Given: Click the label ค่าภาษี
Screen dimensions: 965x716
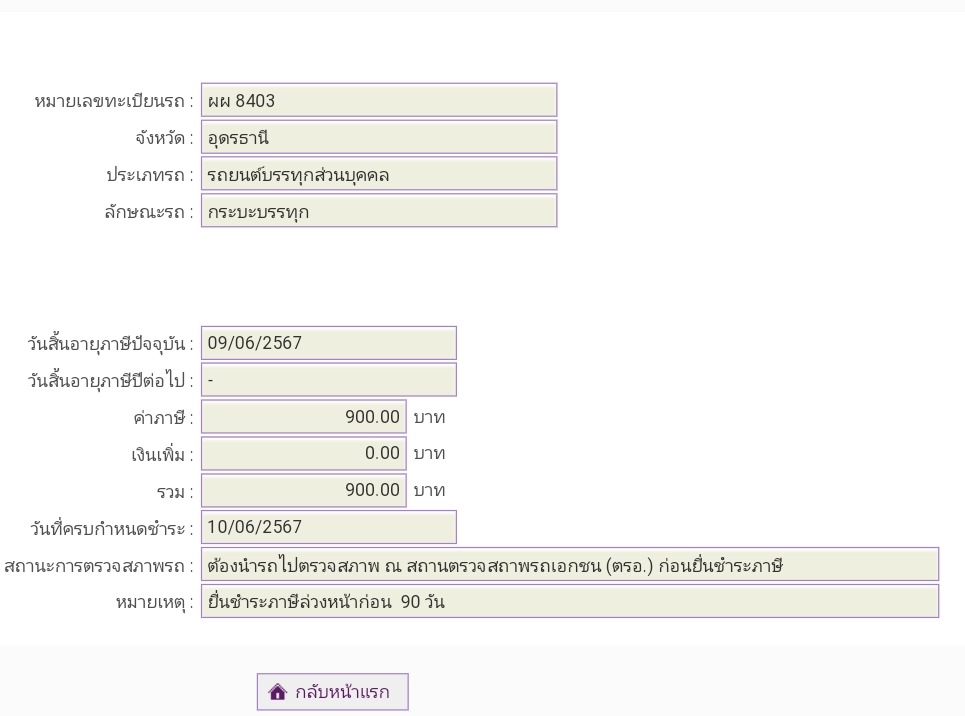Looking at the screenshot, I should [164, 418].
